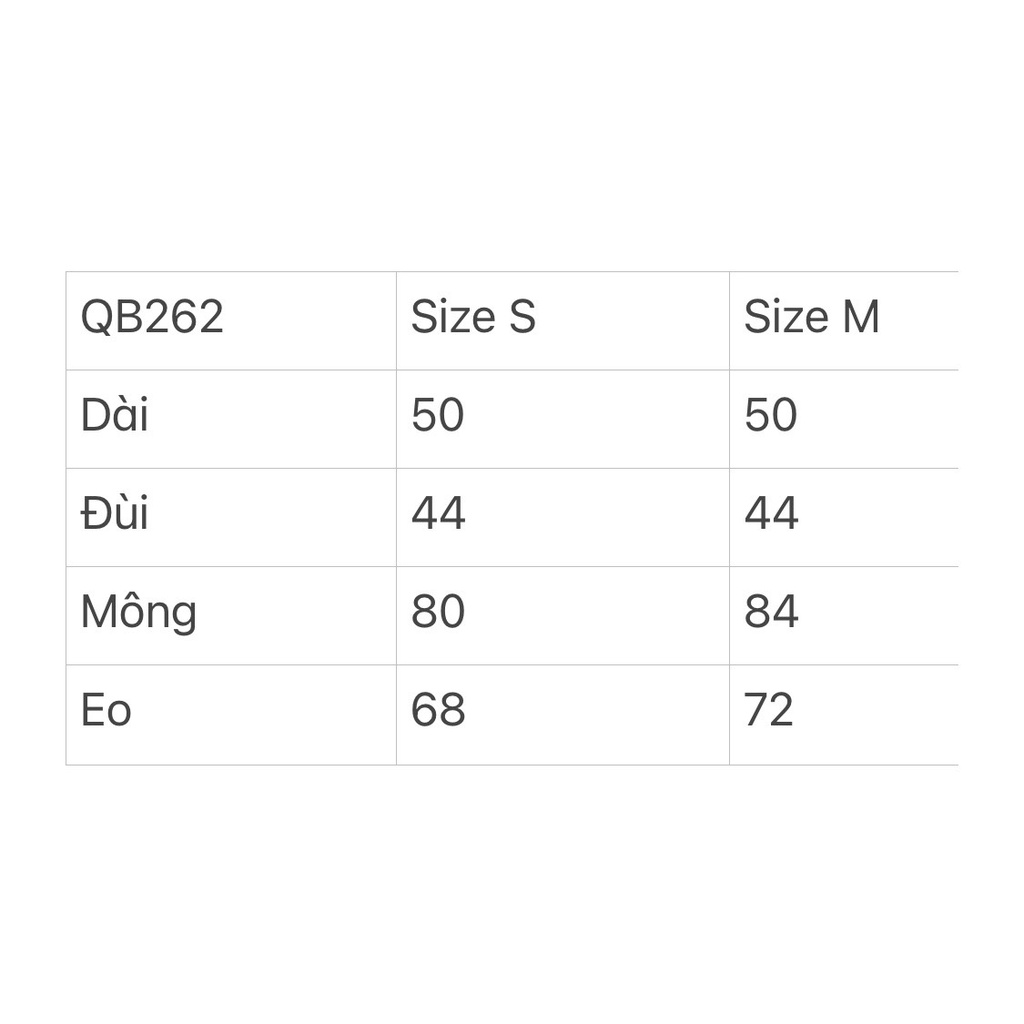This screenshot has width=1024, height=1024.
Task: Click the Mông measurement 80
Action: pyautogui.click(x=438, y=613)
